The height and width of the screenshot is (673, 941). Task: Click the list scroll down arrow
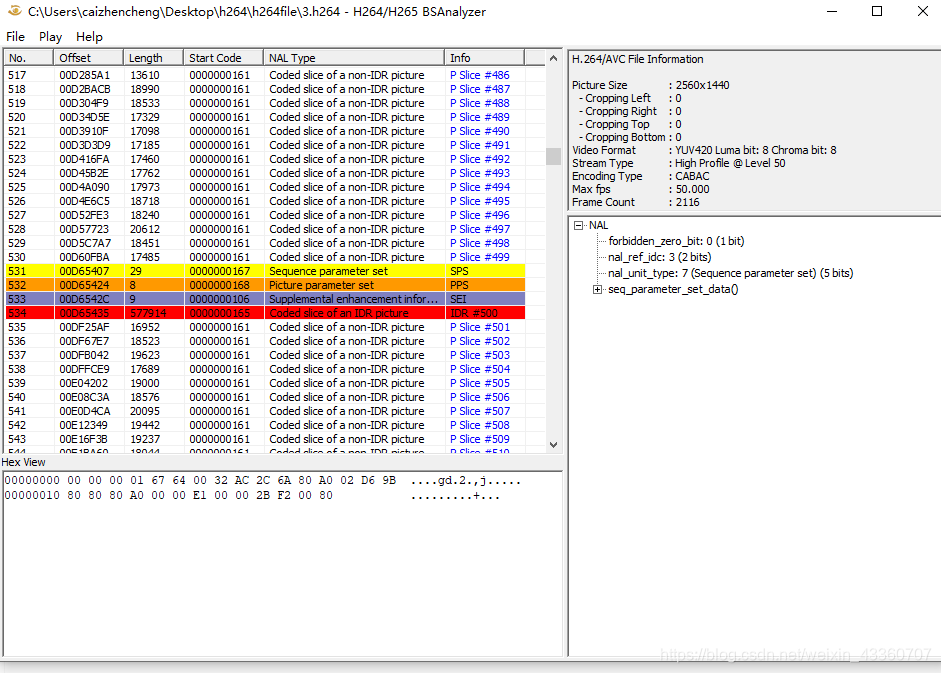pyautogui.click(x=553, y=445)
